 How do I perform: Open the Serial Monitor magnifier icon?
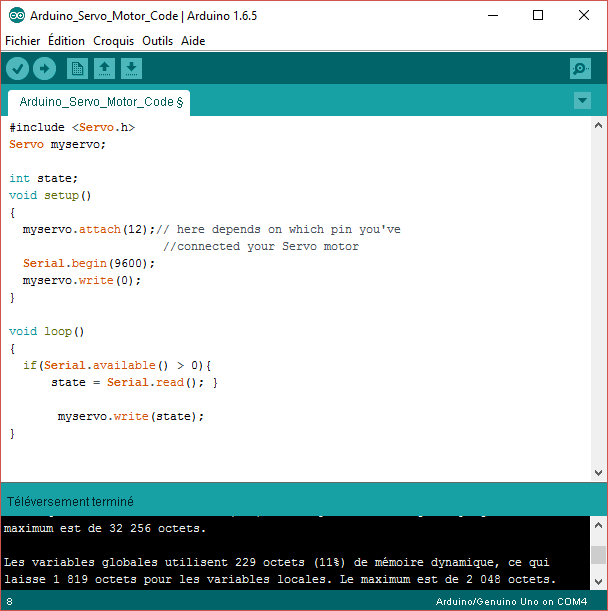[x=580, y=69]
